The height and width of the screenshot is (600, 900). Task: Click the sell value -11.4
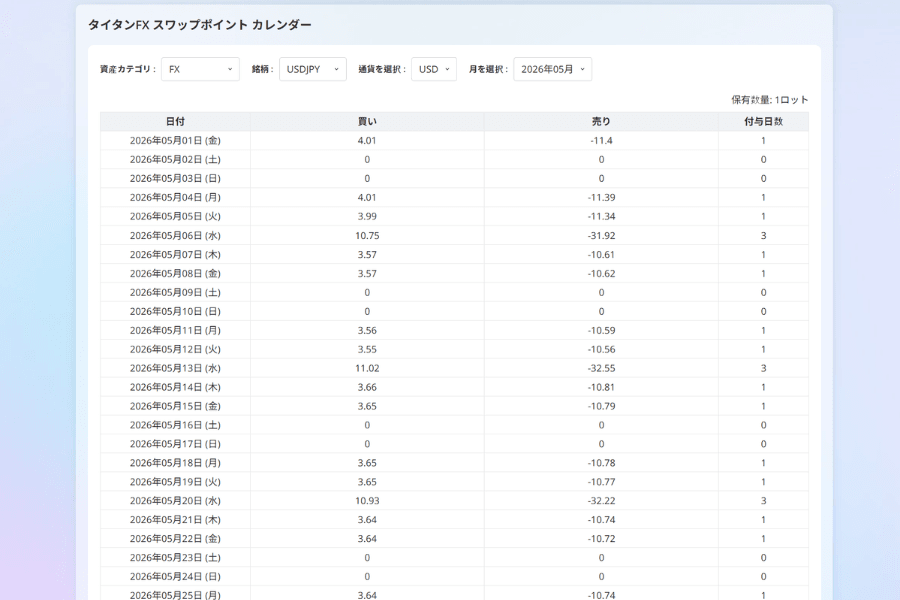point(601,141)
